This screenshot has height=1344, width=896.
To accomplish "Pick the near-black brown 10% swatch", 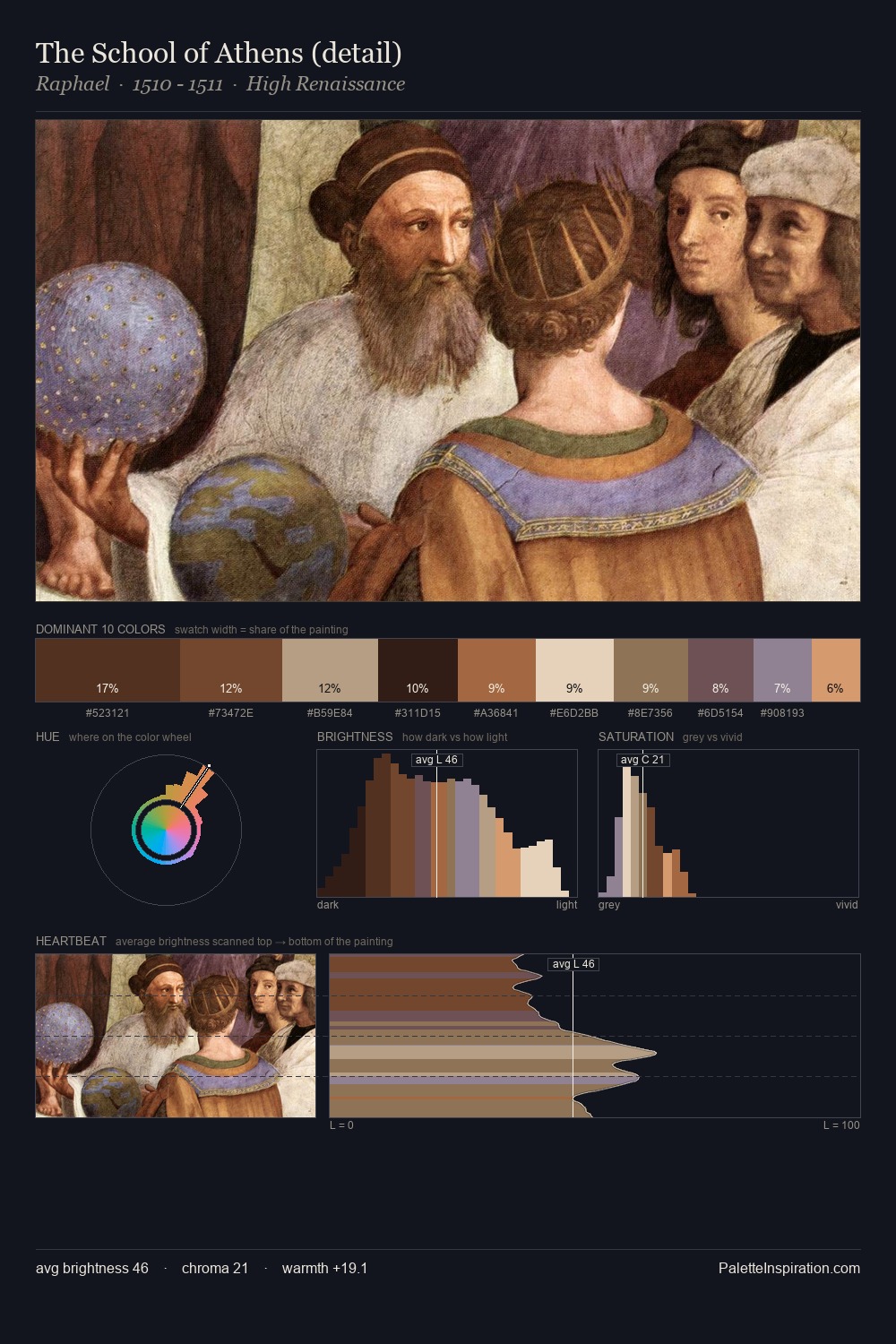I will tap(418, 670).
